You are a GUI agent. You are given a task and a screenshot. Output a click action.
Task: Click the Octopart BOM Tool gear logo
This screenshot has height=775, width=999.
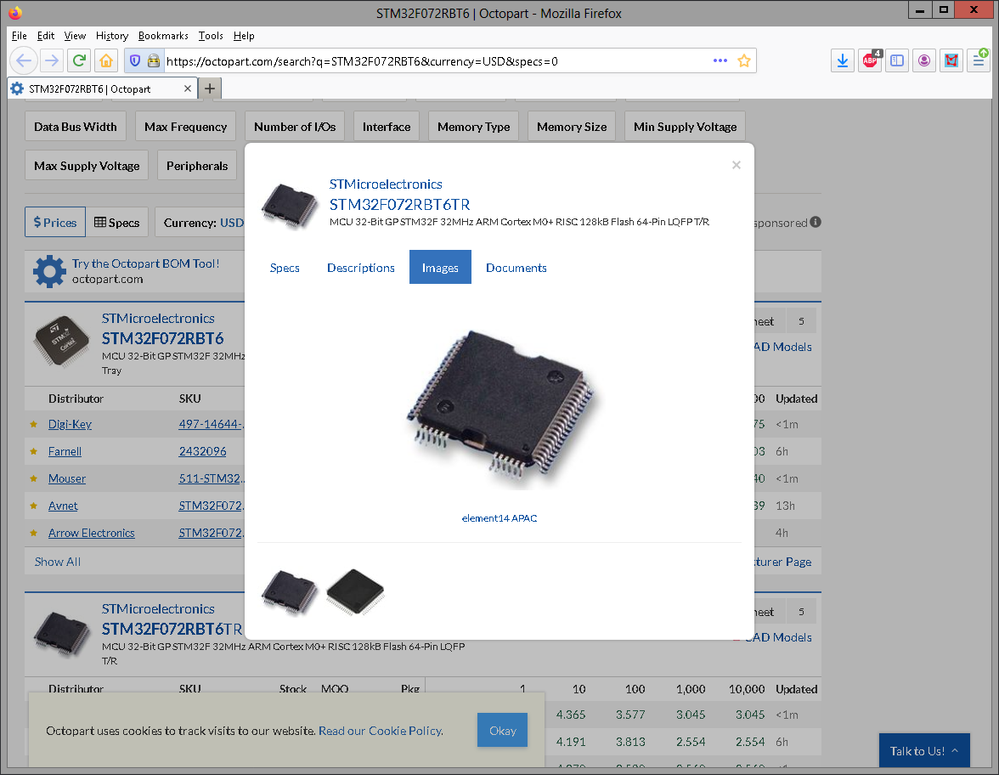click(49, 272)
